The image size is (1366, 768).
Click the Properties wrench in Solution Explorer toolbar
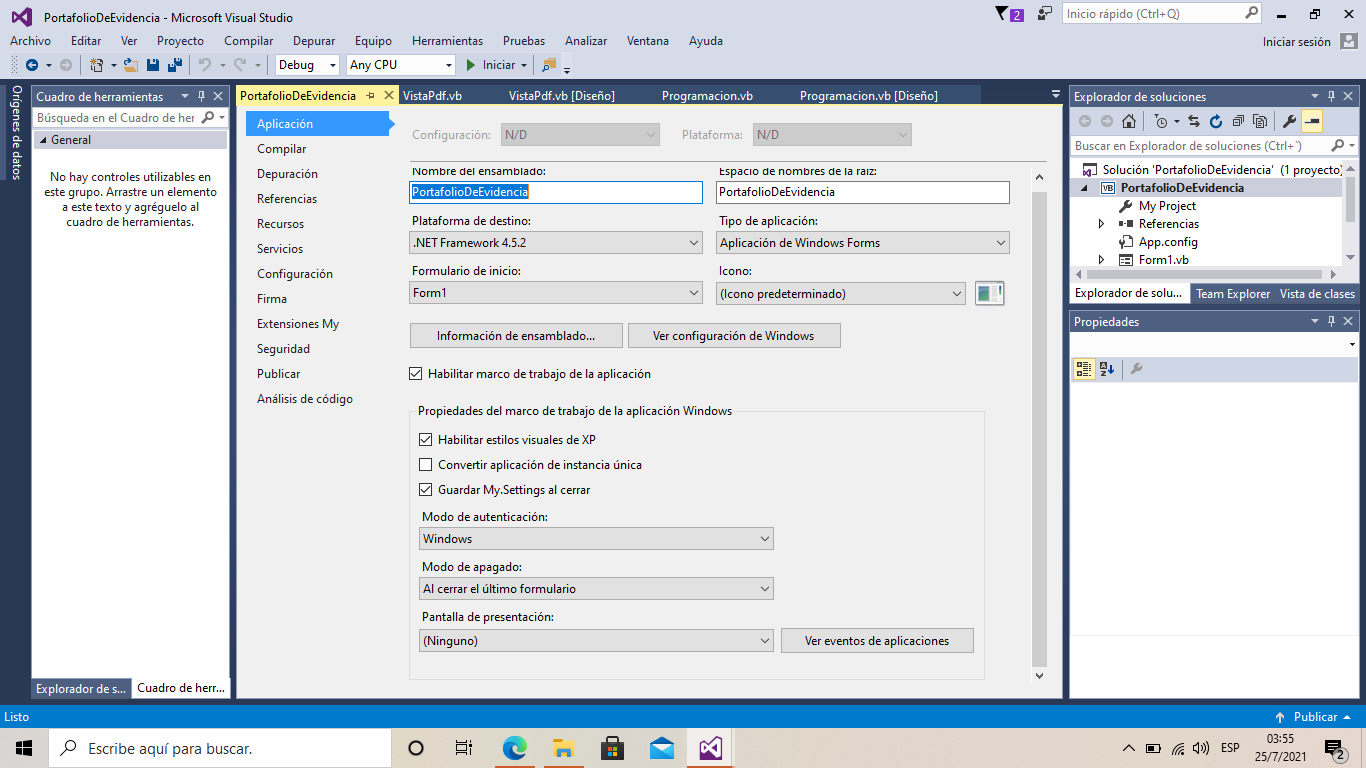pos(1289,121)
